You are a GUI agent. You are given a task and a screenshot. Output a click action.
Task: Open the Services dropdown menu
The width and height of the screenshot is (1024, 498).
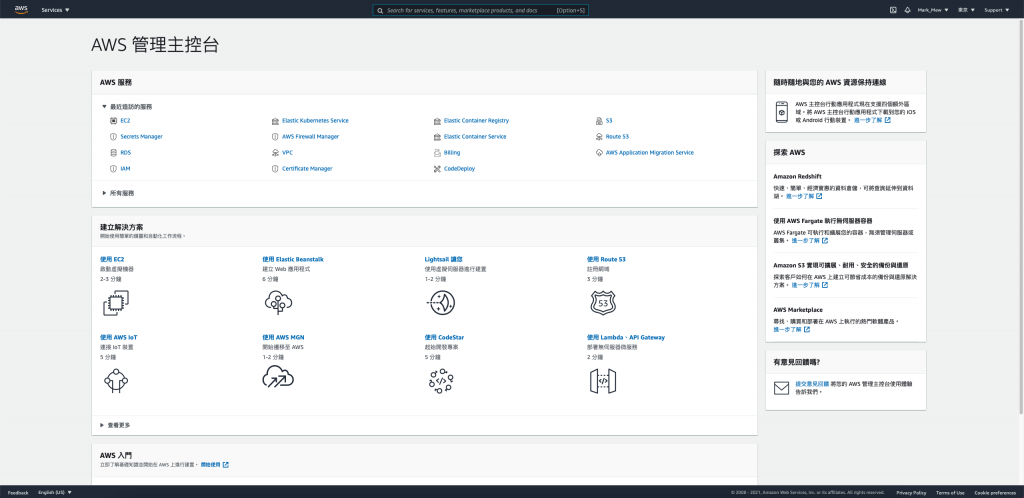pyautogui.click(x=56, y=10)
